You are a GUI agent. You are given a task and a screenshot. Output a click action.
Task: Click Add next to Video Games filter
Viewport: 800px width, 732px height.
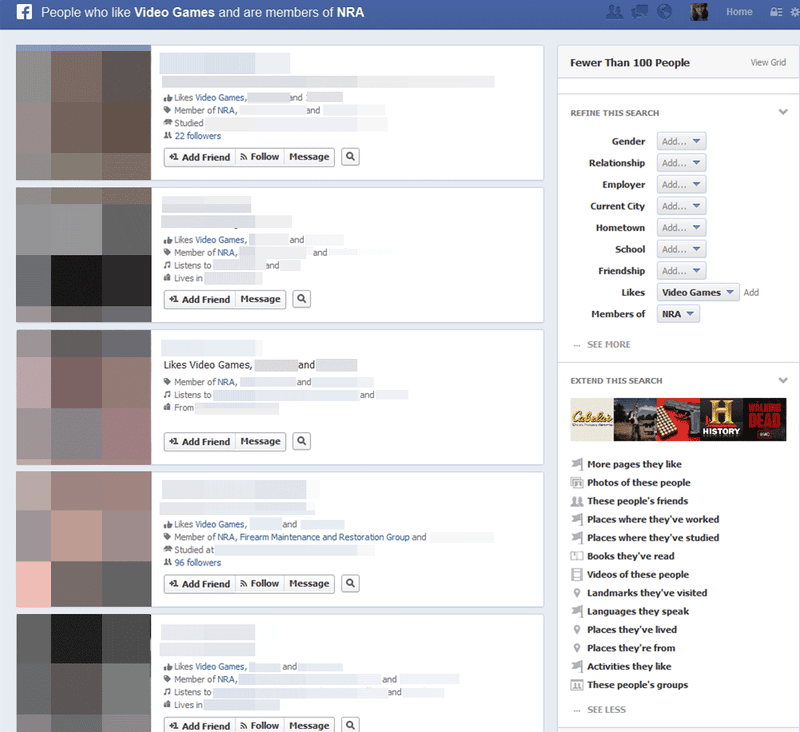click(x=751, y=292)
